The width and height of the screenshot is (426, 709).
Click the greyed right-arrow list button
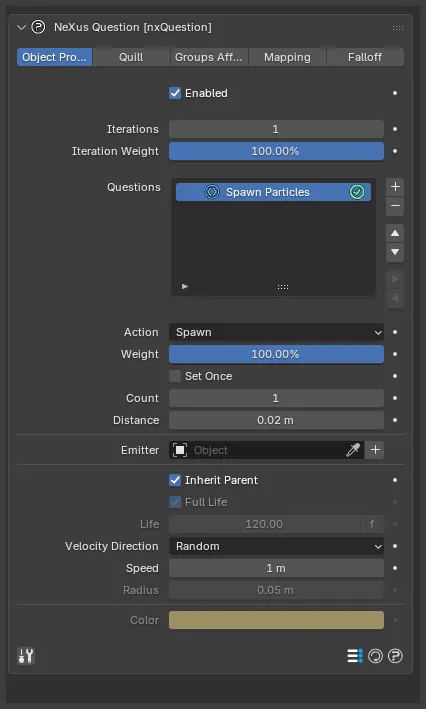coord(395,279)
